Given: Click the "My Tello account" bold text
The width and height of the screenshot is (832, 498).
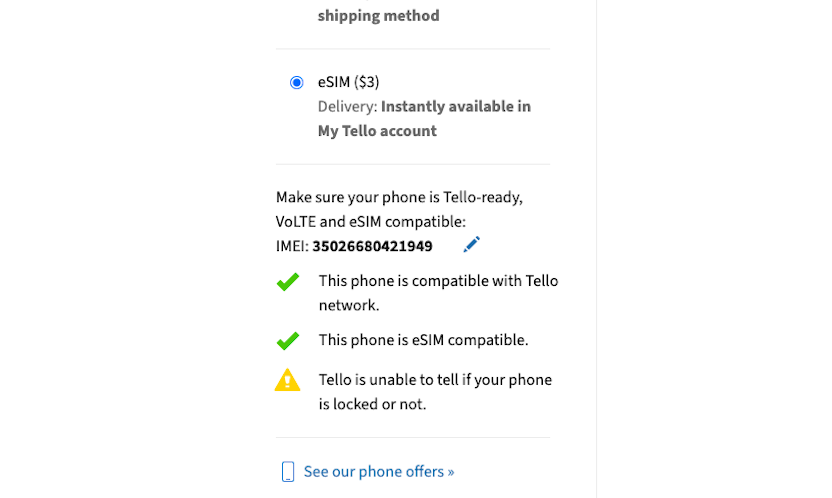Looking at the screenshot, I should pos(377,131).
